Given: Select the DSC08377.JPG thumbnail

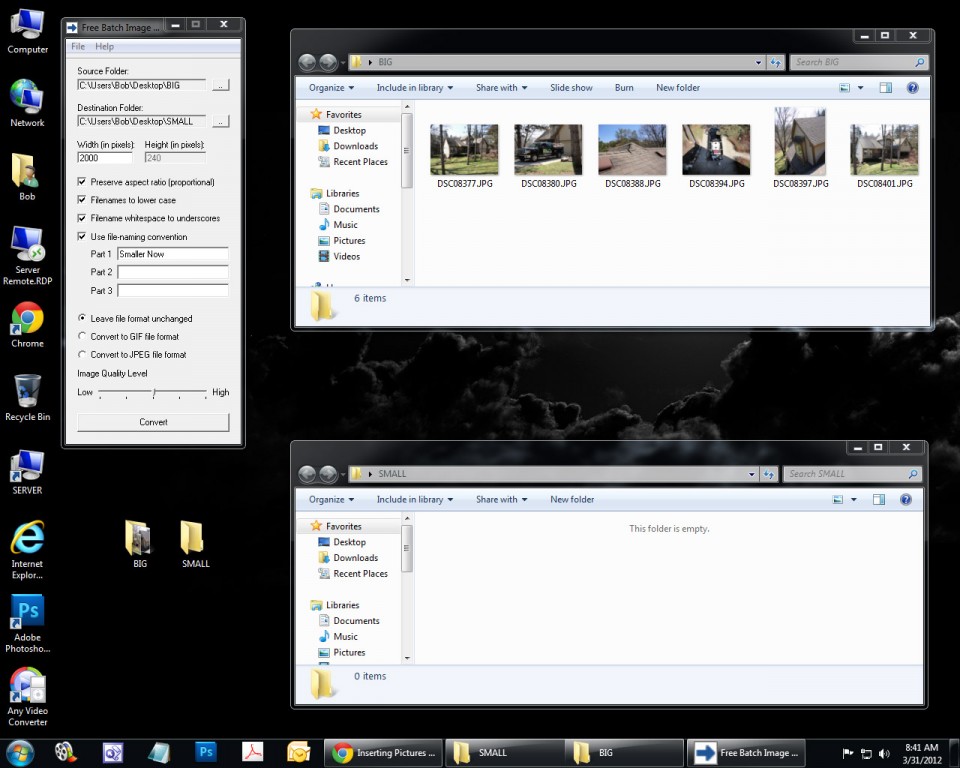Looking at the screenshot, I should pos(464,150).
